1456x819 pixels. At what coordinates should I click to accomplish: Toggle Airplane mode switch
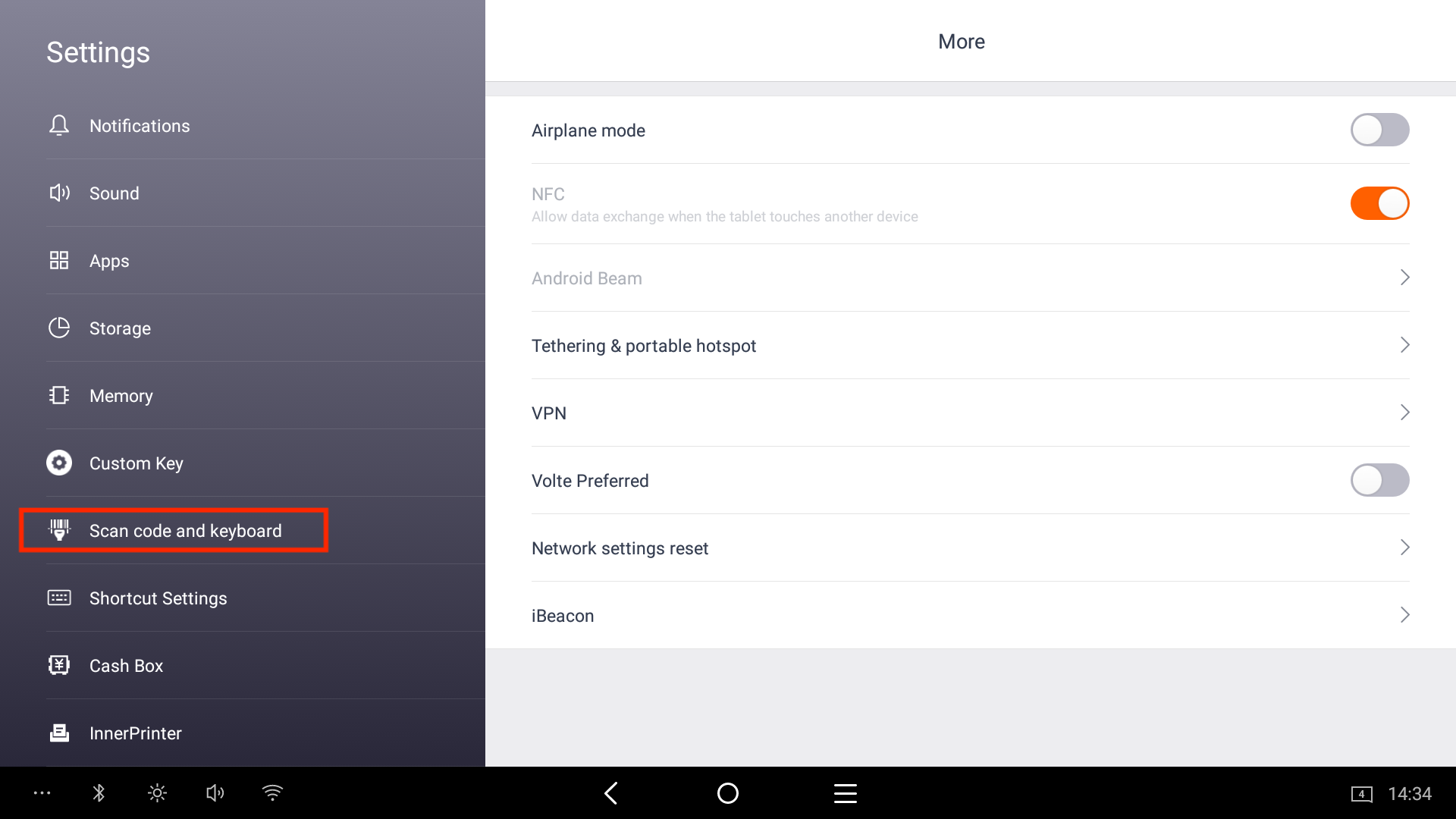tap(1379, 130)
